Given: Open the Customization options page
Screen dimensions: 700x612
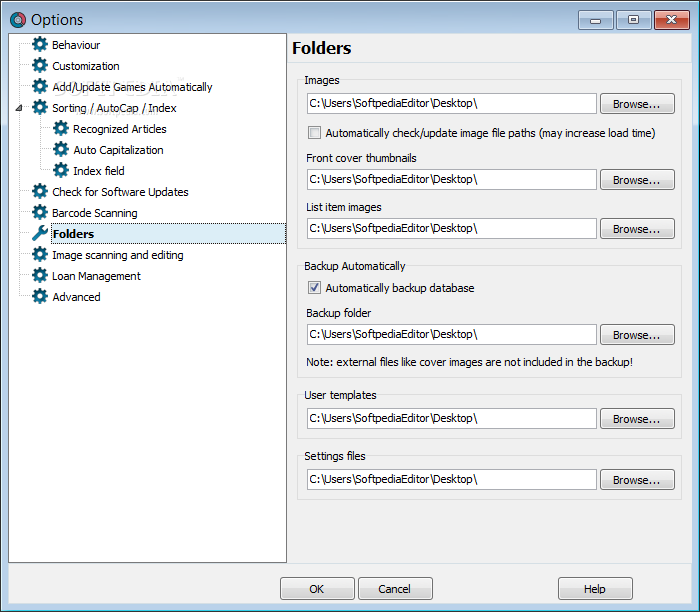Looking at the screenshot, I should point(86,66).
